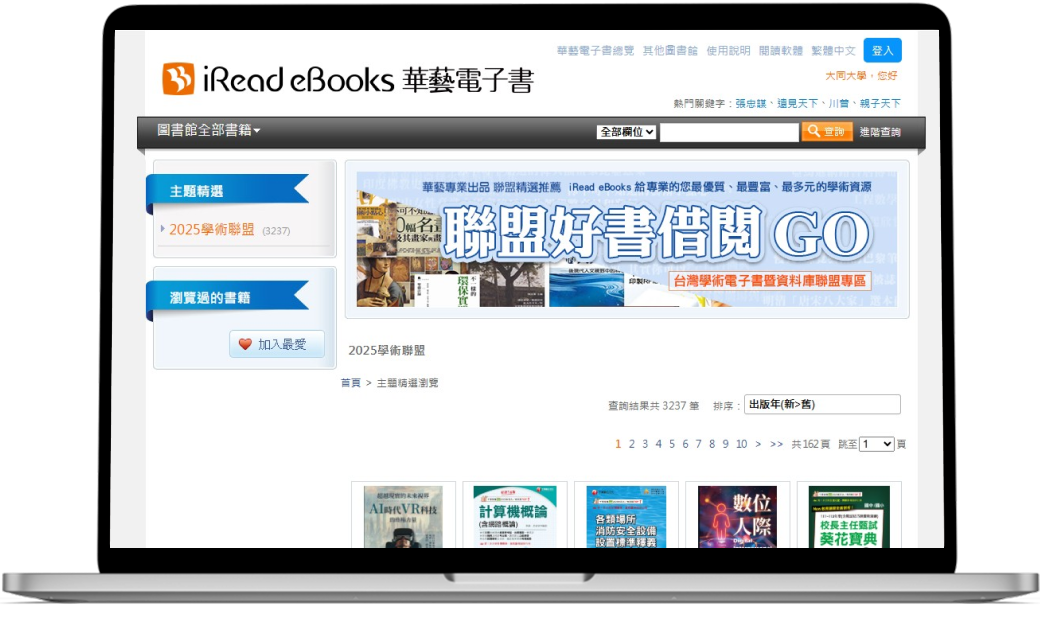Viewport: 1040px width, 618px height.
Task: Click the heart 加入最愛 button
Action: click(x=277, y=344)
